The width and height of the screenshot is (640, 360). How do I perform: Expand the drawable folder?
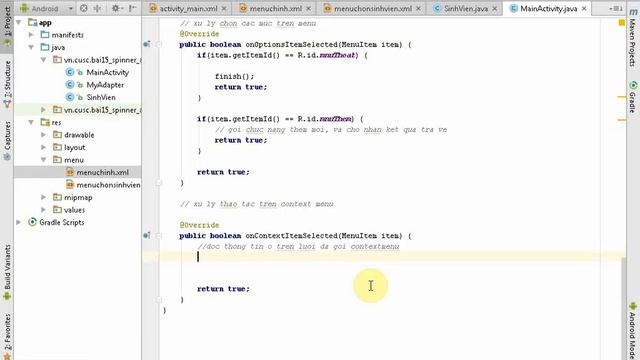pos(44,135)
